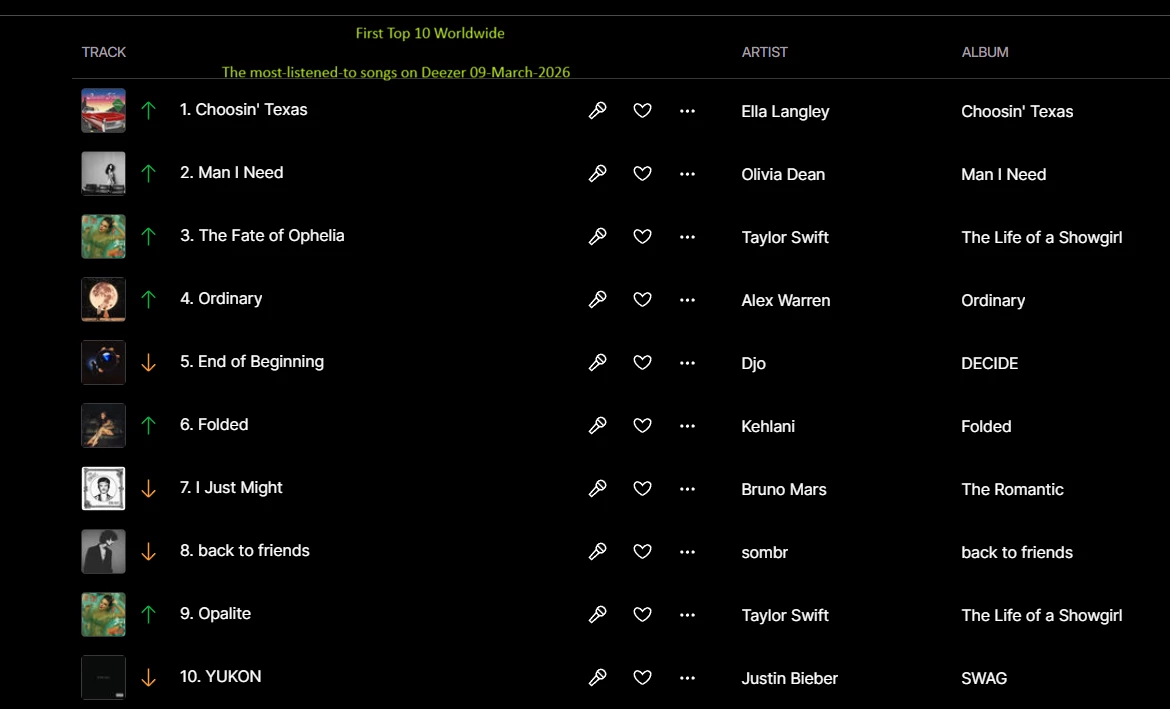Show lyrics for The Fate of Ophelia
The height and width of the screenshot is (709, 1170).
597,237
